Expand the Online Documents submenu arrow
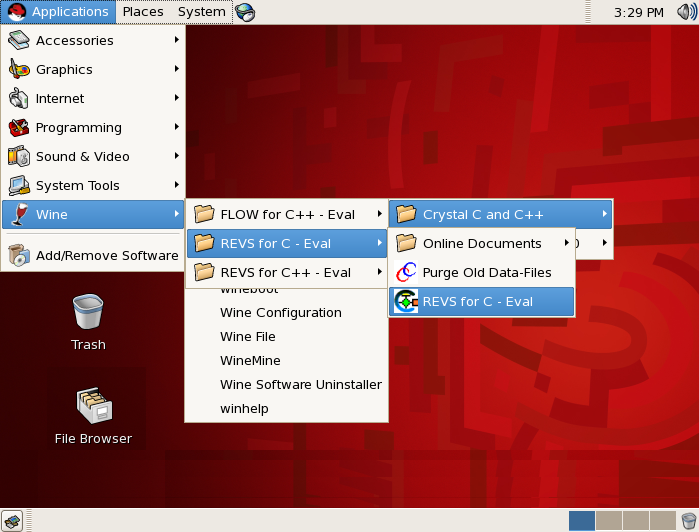The image size is (699, 532). (x=567, y=243)
